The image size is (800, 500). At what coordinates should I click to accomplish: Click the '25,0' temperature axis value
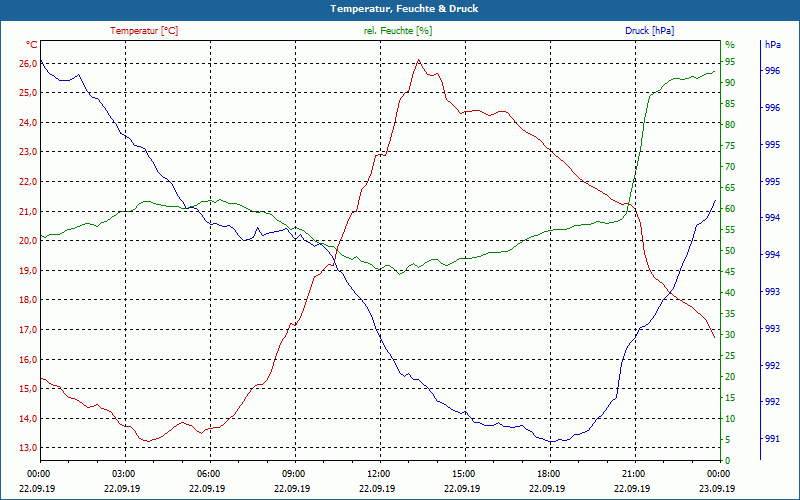click(x=28, y=93)
